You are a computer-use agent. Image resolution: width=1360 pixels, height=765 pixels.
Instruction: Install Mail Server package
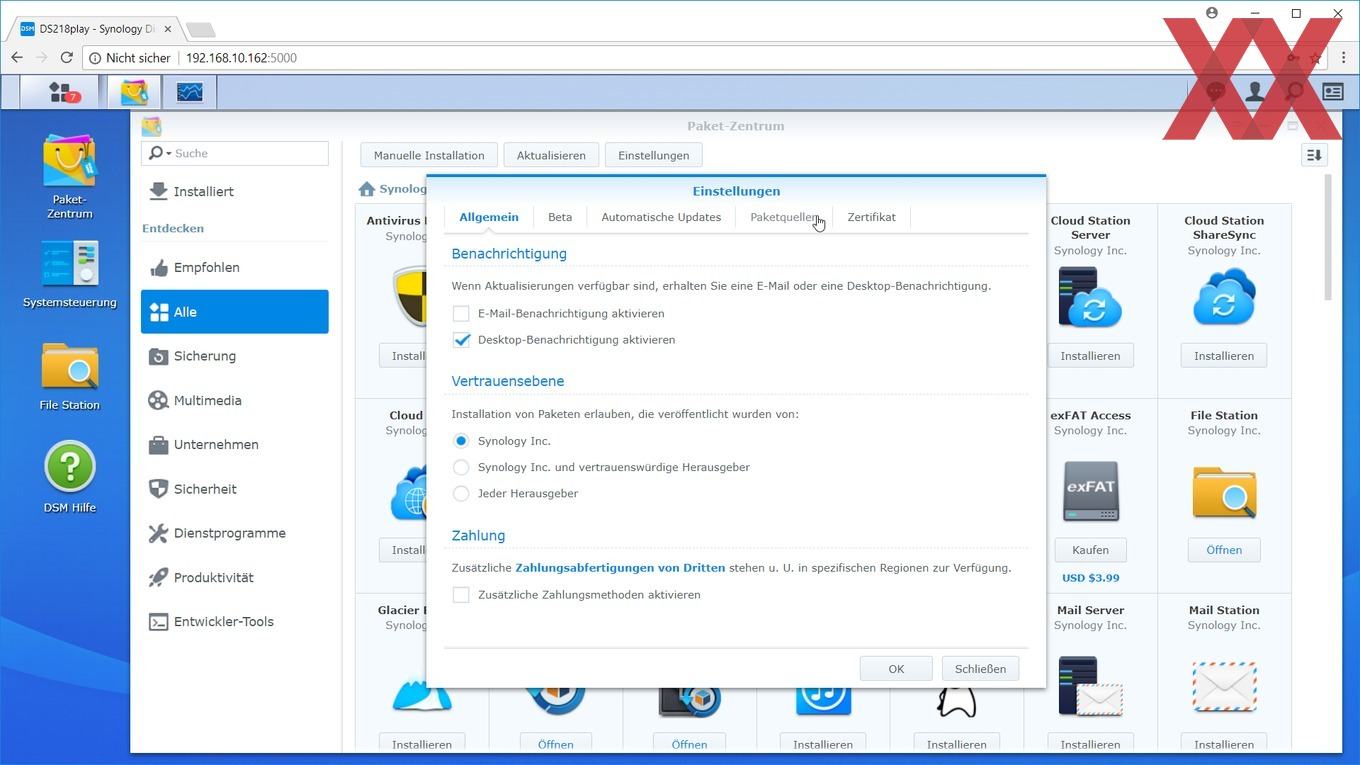pyautogui.click(x=1090, y=744)
